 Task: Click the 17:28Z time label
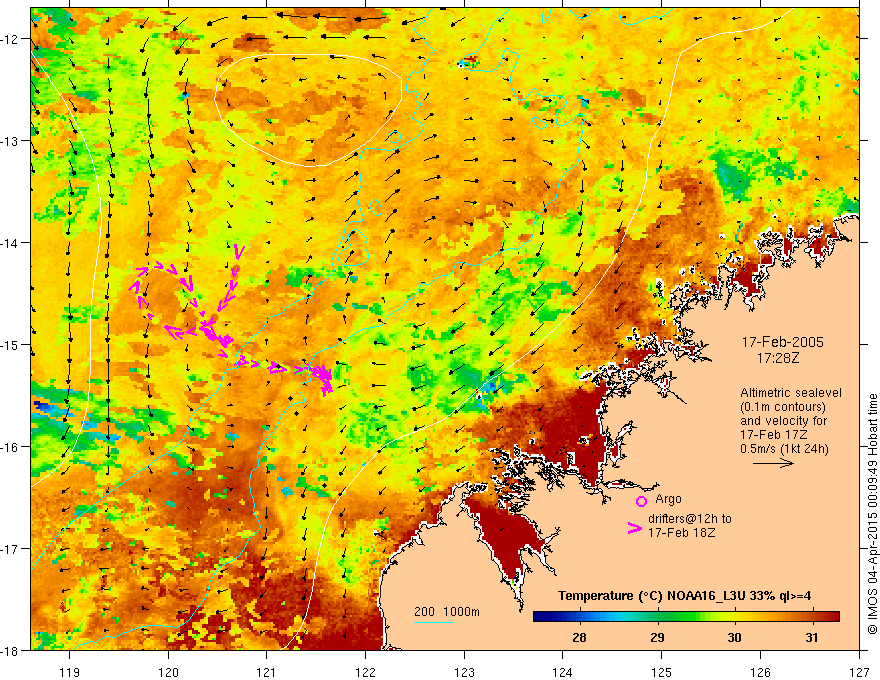778,357
